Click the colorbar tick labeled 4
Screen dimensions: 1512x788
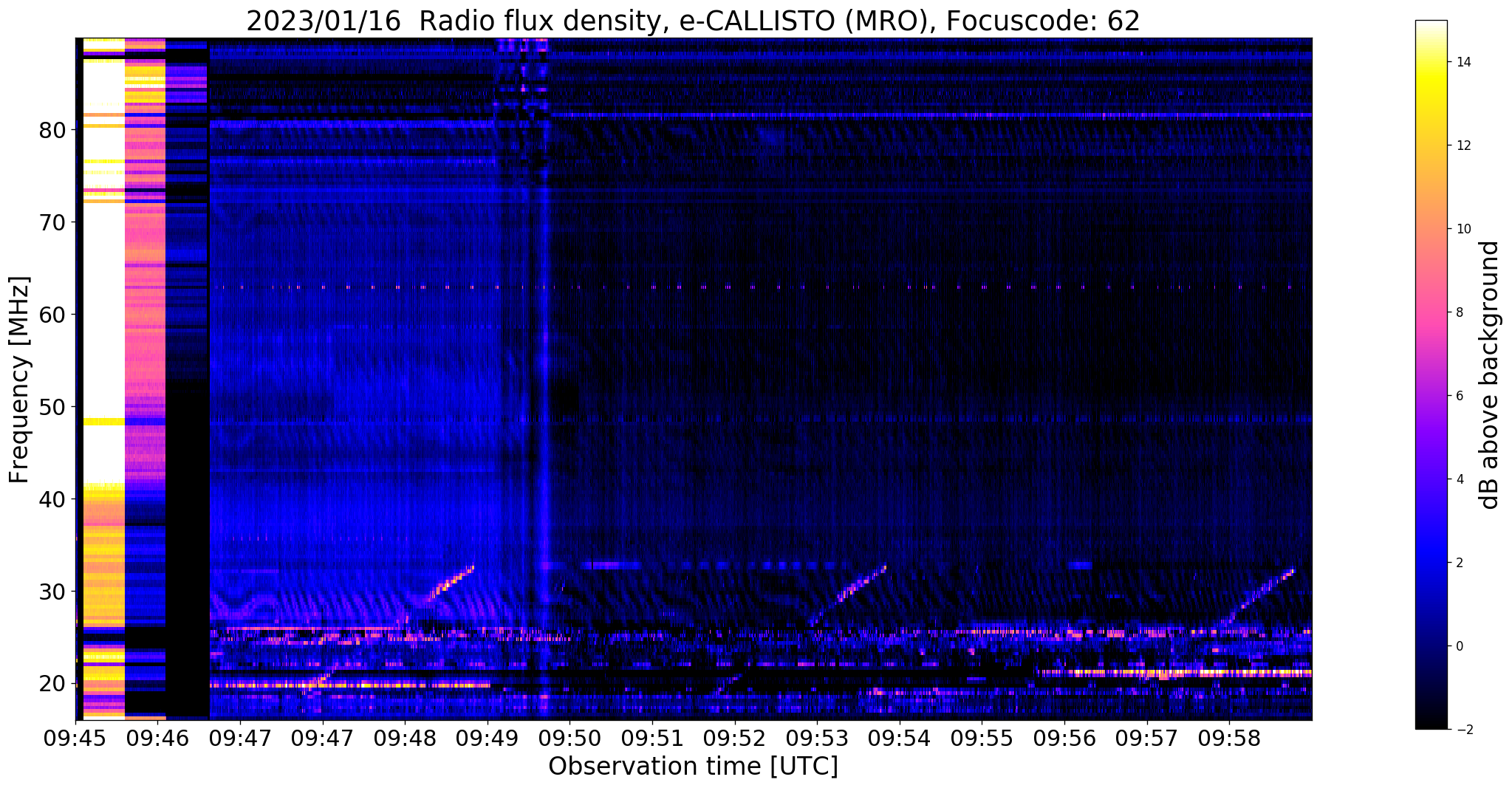[x=1458, y=479]
